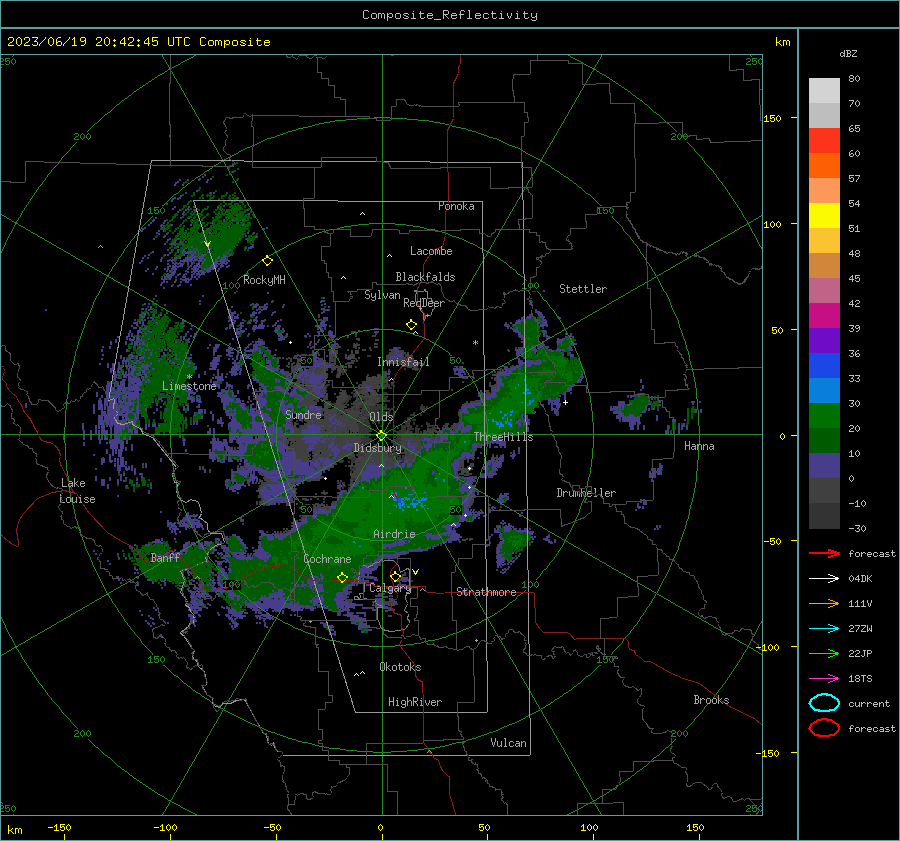
Task: Pick the yellow 54–51 dBZ color swatch
Action: coord(824,216)
